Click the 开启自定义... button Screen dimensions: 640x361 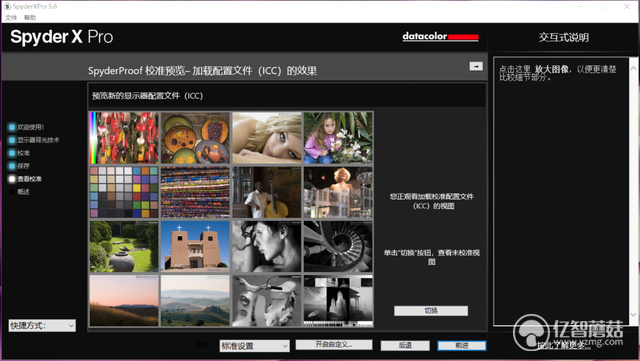point(334,345)
